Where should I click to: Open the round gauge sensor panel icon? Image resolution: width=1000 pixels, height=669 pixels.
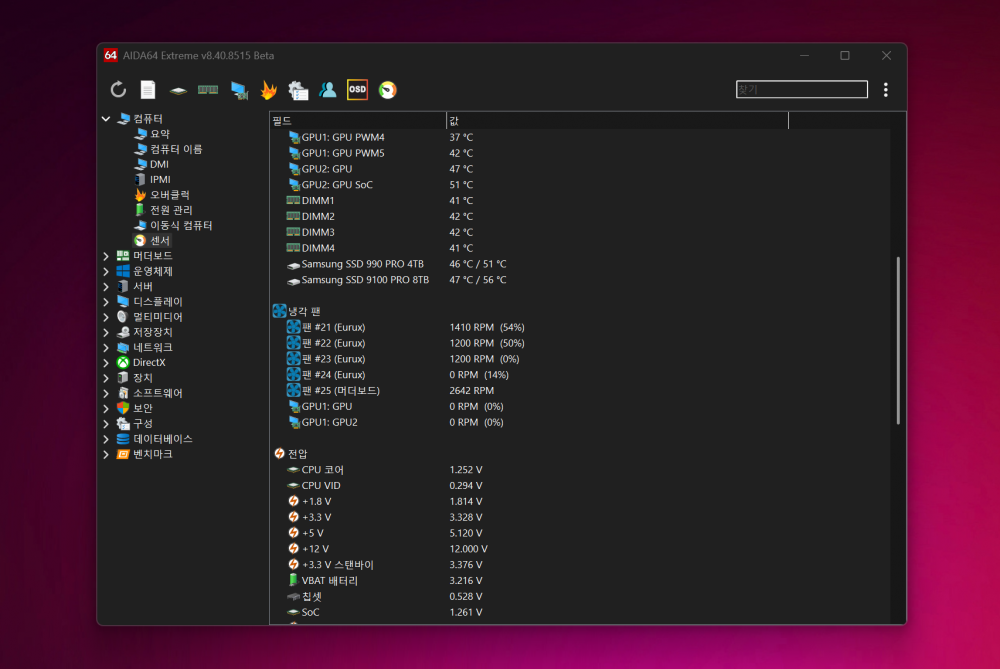(388, 90)
